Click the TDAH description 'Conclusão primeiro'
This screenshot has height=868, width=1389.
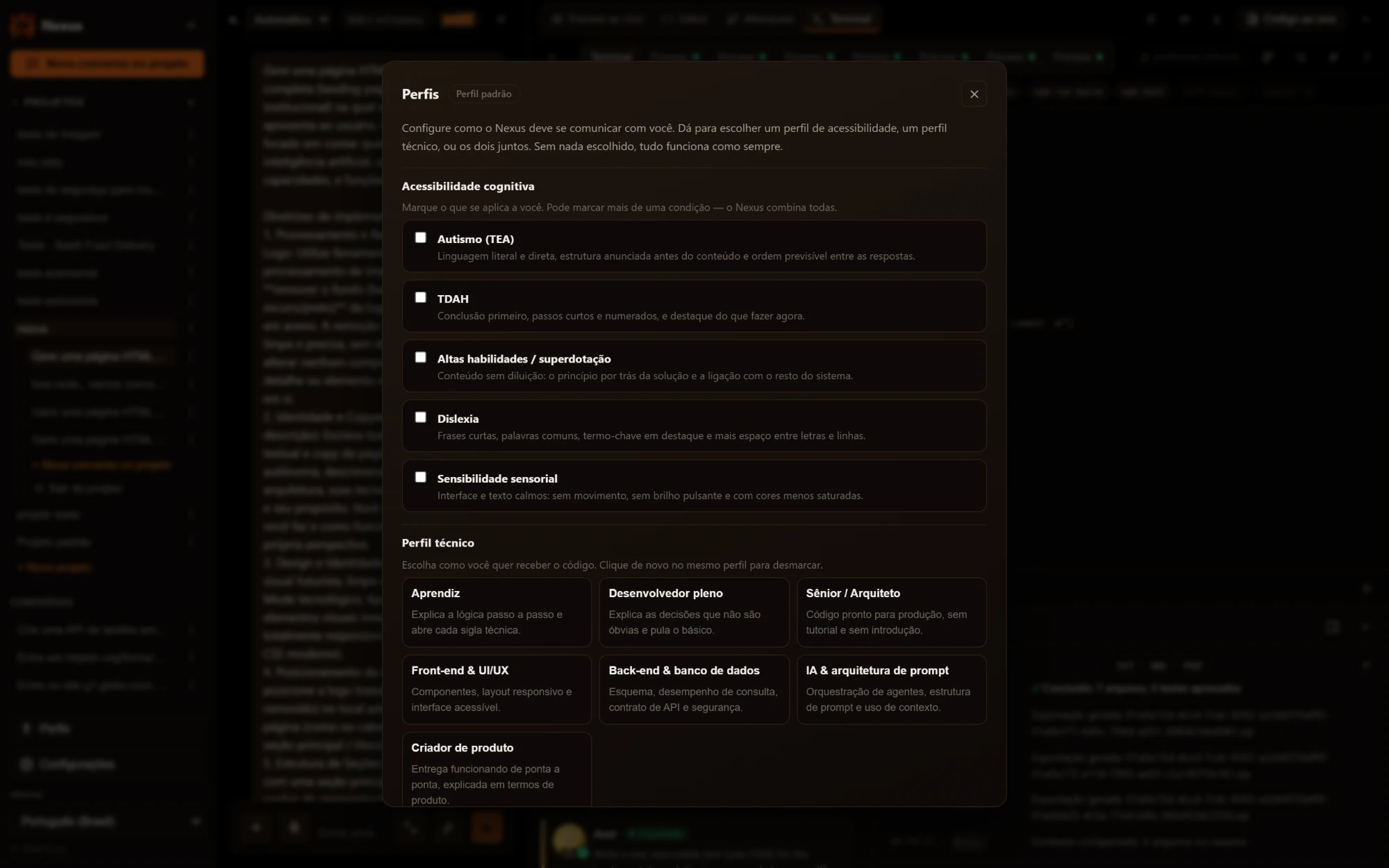[x=621, y=316]
